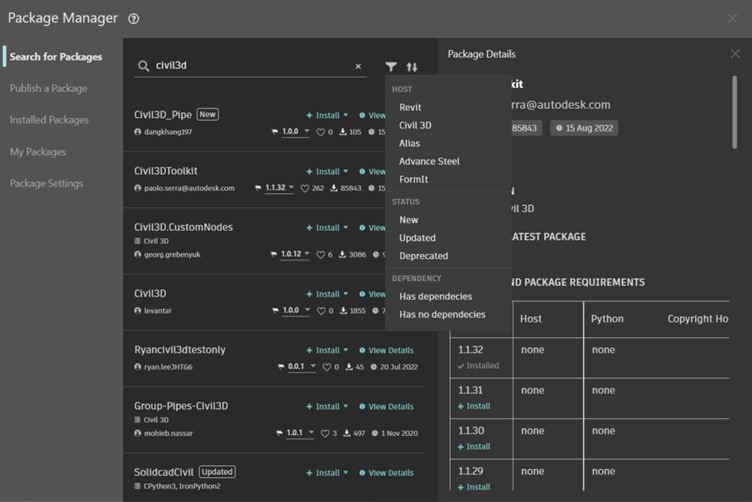Viewport: 752px width, 502px height.
Task: Filter status by New
Action: pos(409,220)
